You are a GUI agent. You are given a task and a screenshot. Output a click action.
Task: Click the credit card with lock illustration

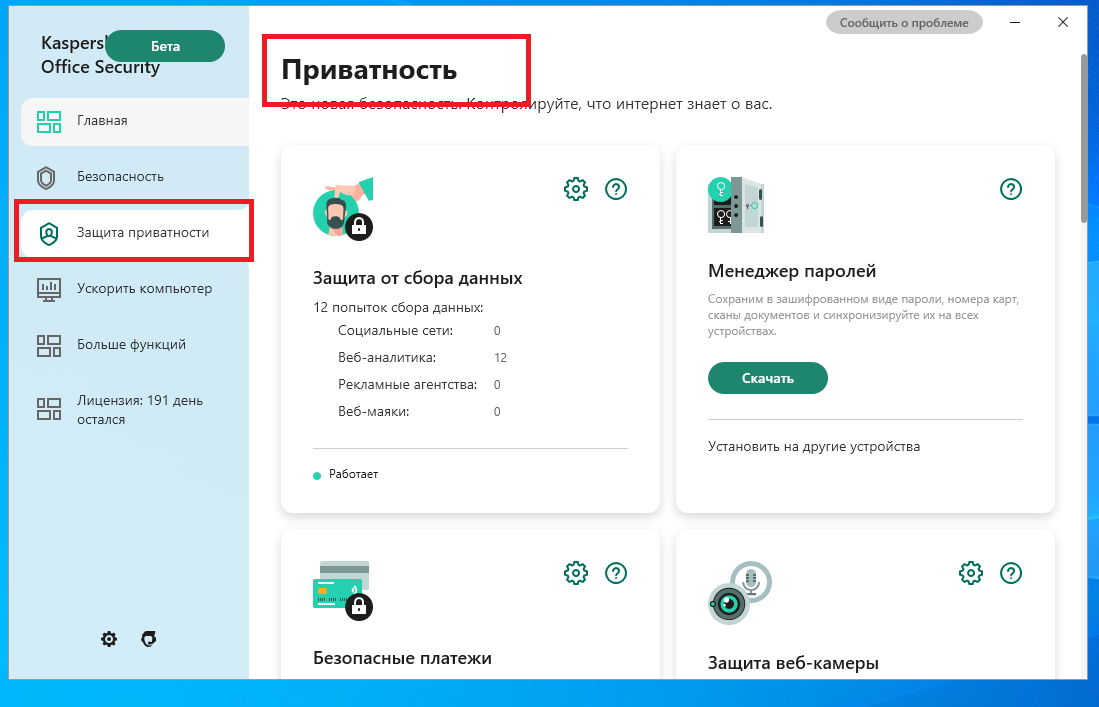point(343,590)
